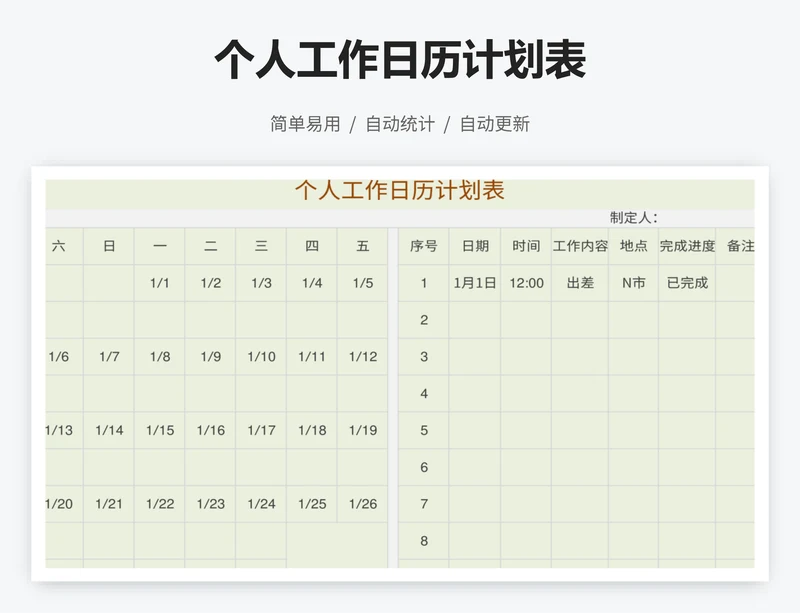Click serial number 1 in 序号 column

coord(423,283)
